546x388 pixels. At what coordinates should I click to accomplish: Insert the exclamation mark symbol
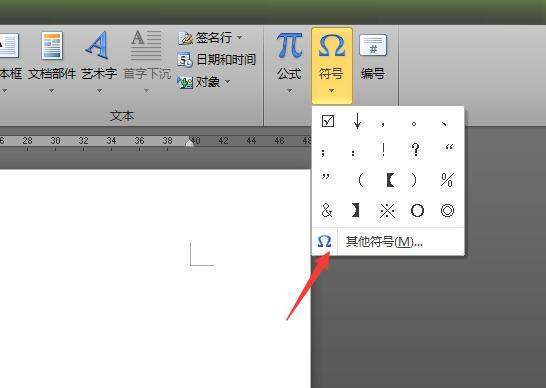[383, 149]
